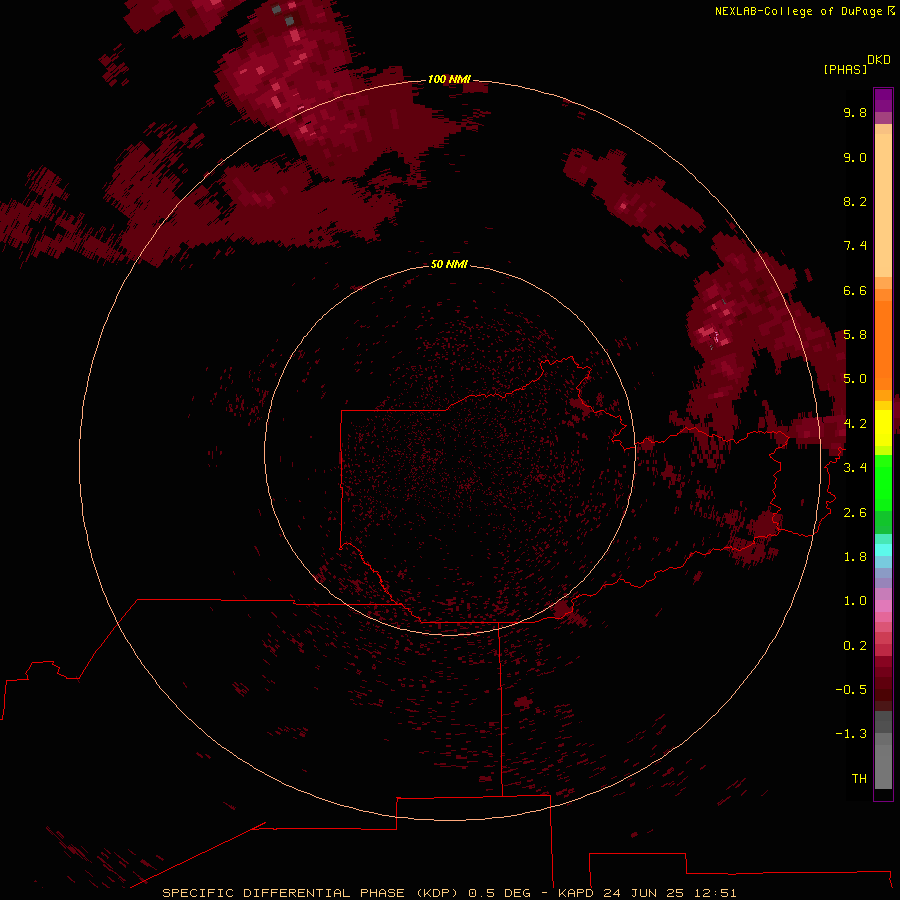The height and width of the screenshot is (900, 900).
Task: Click the SPECIFIC DIFFERENTIAL PHASE (KDP) product title
Action: 311,893
